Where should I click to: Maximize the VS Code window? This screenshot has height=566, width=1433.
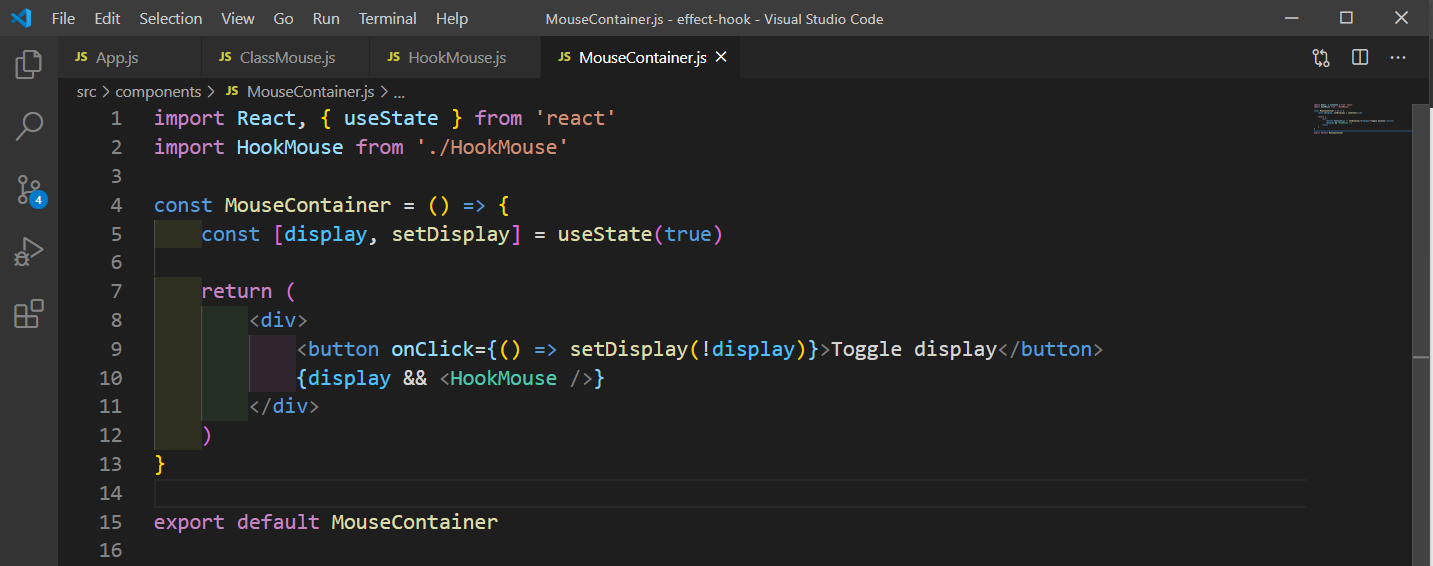coord(1346,18)
